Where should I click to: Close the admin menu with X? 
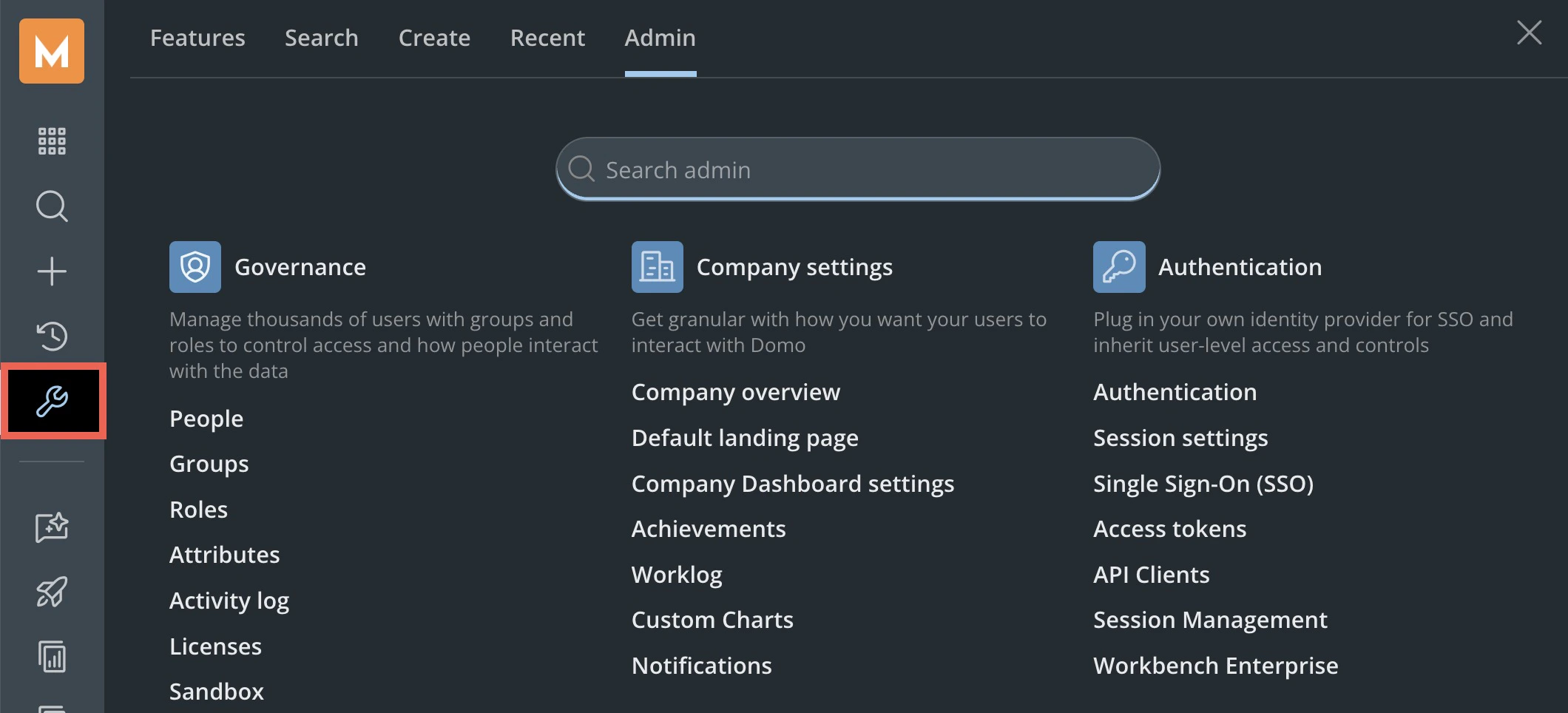click(1530, 33)
